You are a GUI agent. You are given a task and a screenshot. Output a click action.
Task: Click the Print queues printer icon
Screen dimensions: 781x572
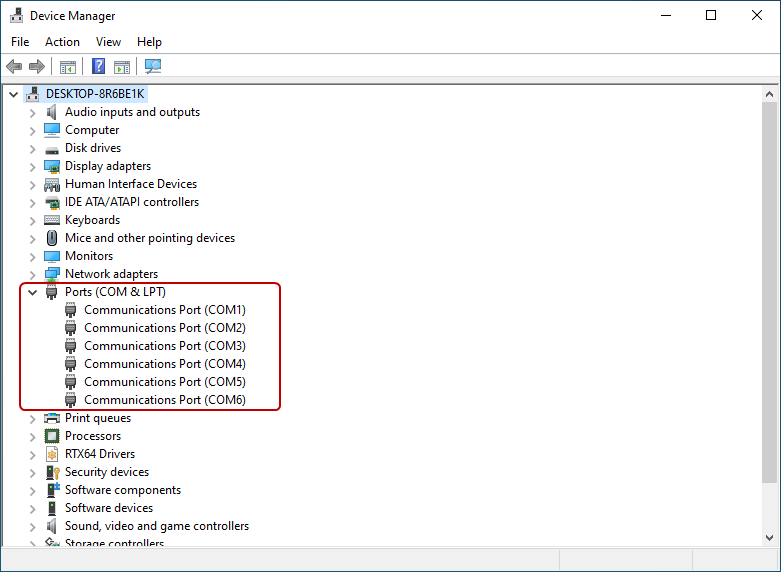(x=52, y=418)
